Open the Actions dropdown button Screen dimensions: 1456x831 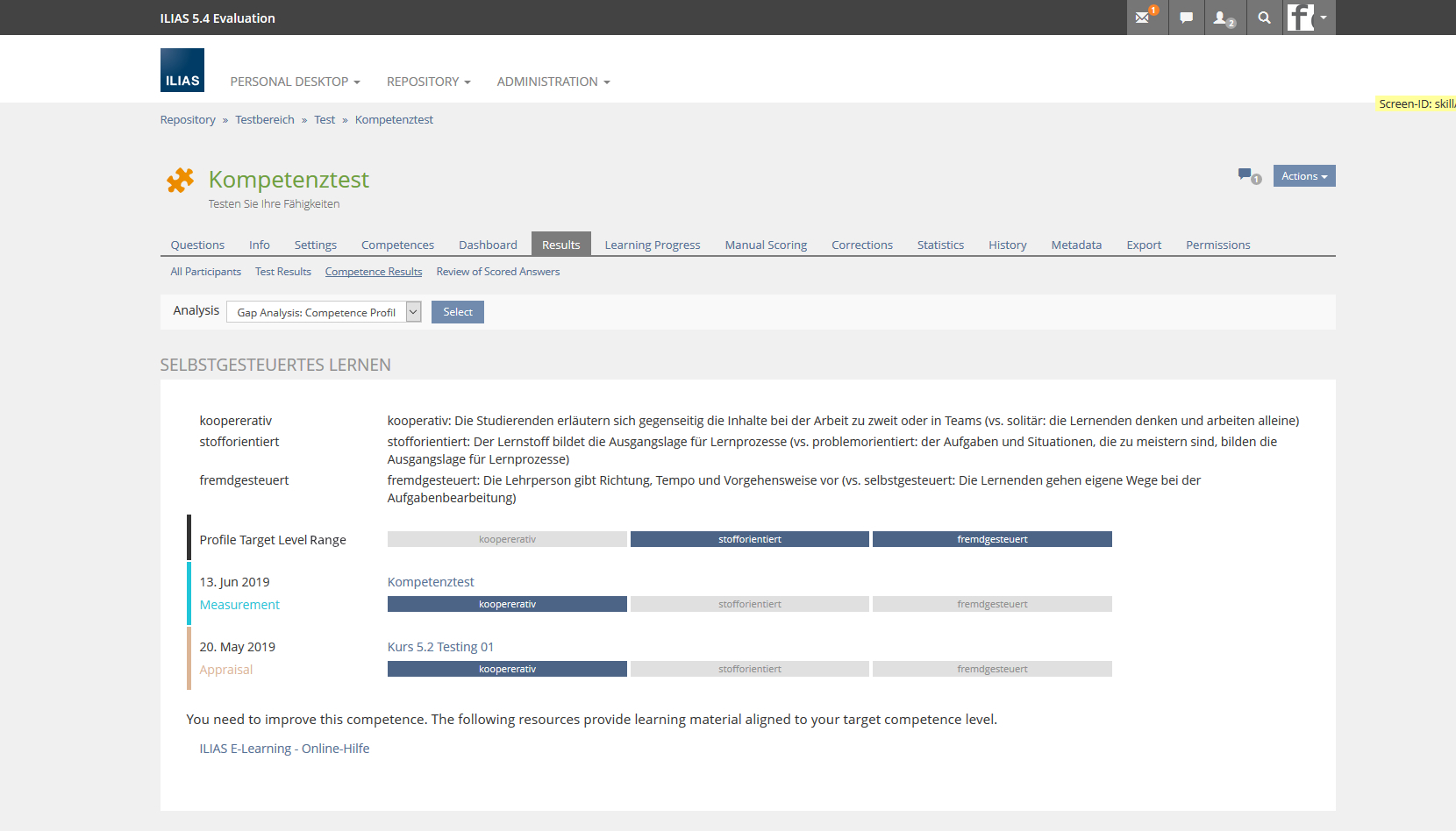(1303, 176)
